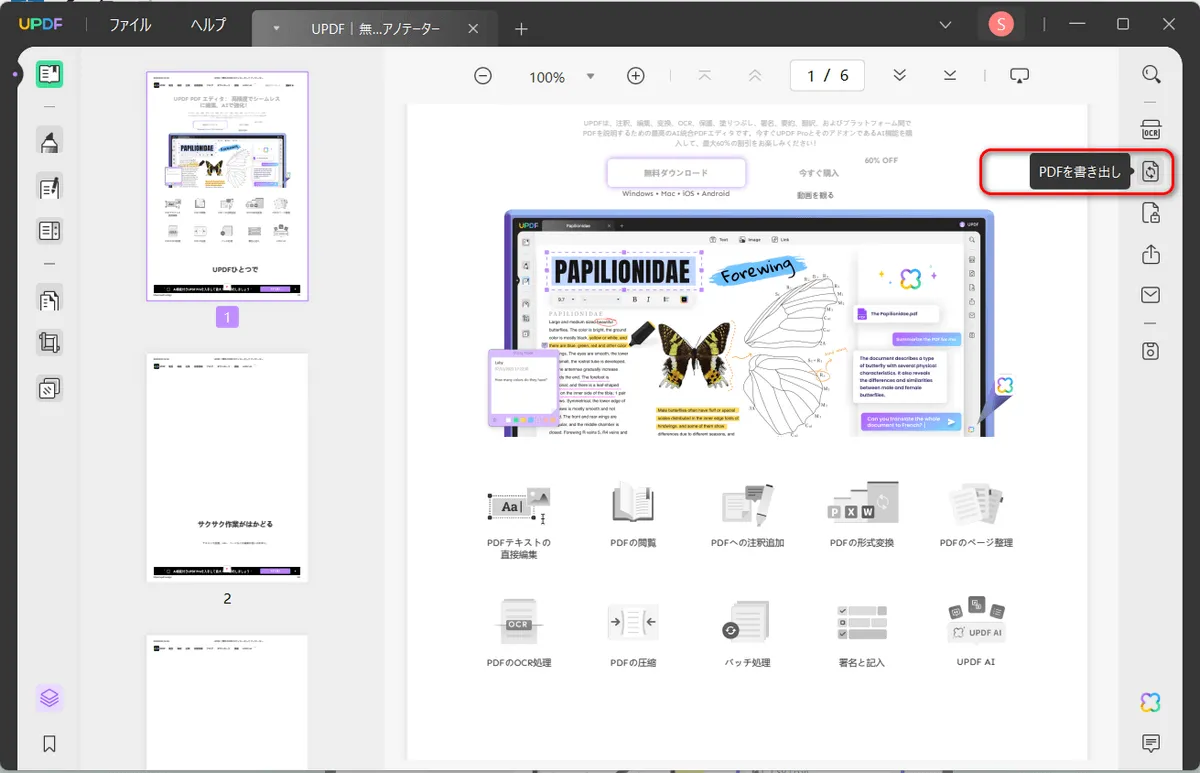Viewport: 1200px width, 773px height.
Task: Open the comments list panel icon
Action: [1151, 743]
